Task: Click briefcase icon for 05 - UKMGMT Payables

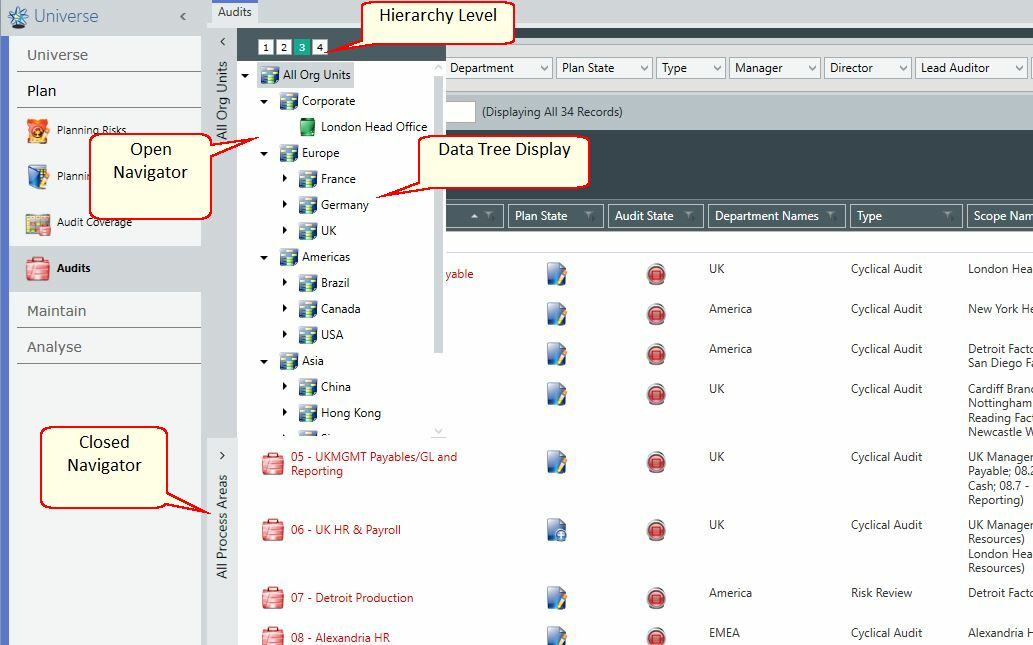Action: [x=272, y=464]
